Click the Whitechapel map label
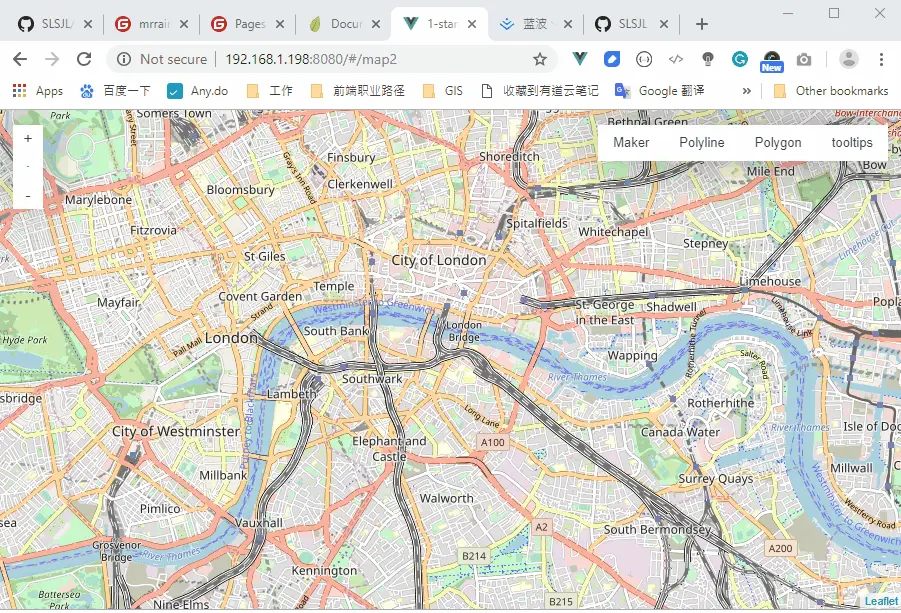 tap(613, 232)
